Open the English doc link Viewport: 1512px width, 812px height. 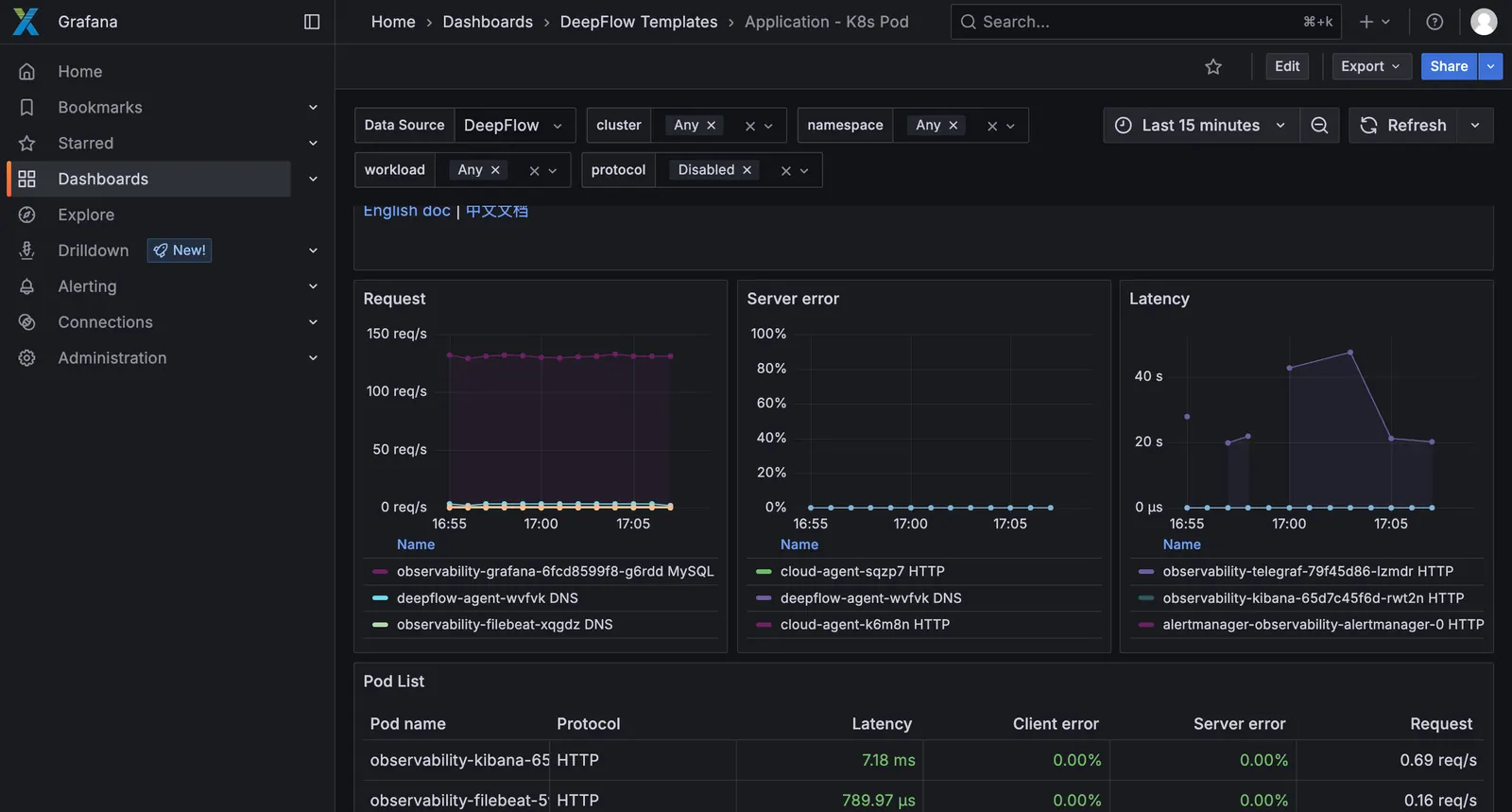point(407,211)
